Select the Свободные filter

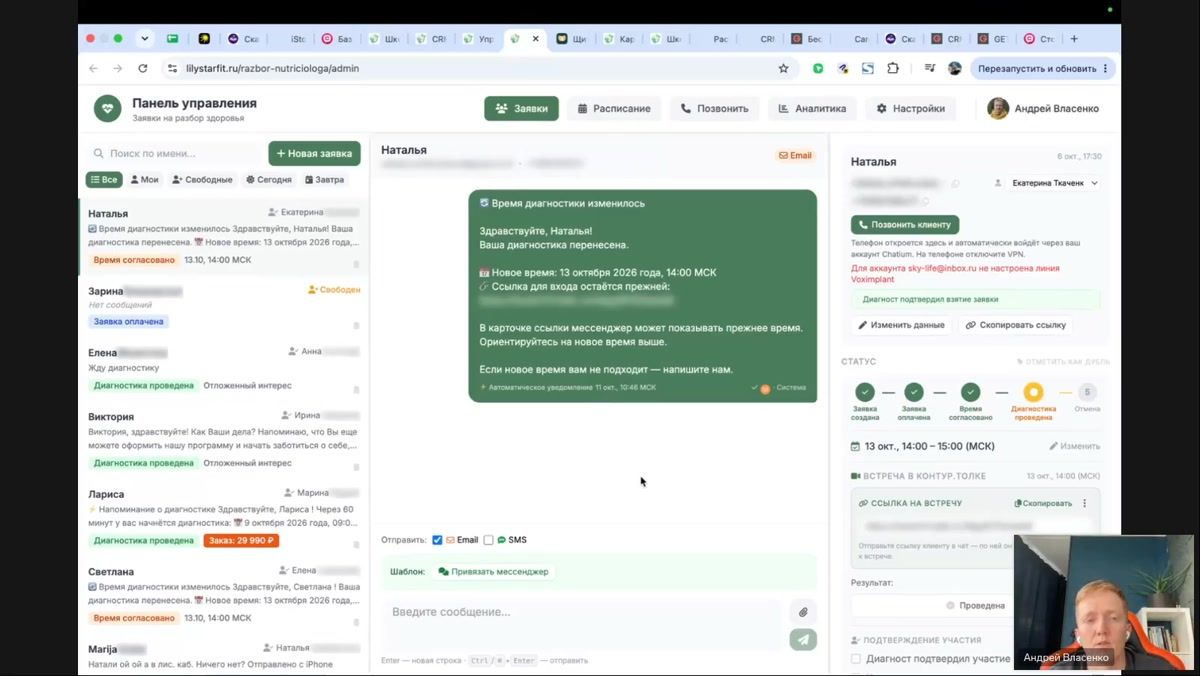coord(202,180)
